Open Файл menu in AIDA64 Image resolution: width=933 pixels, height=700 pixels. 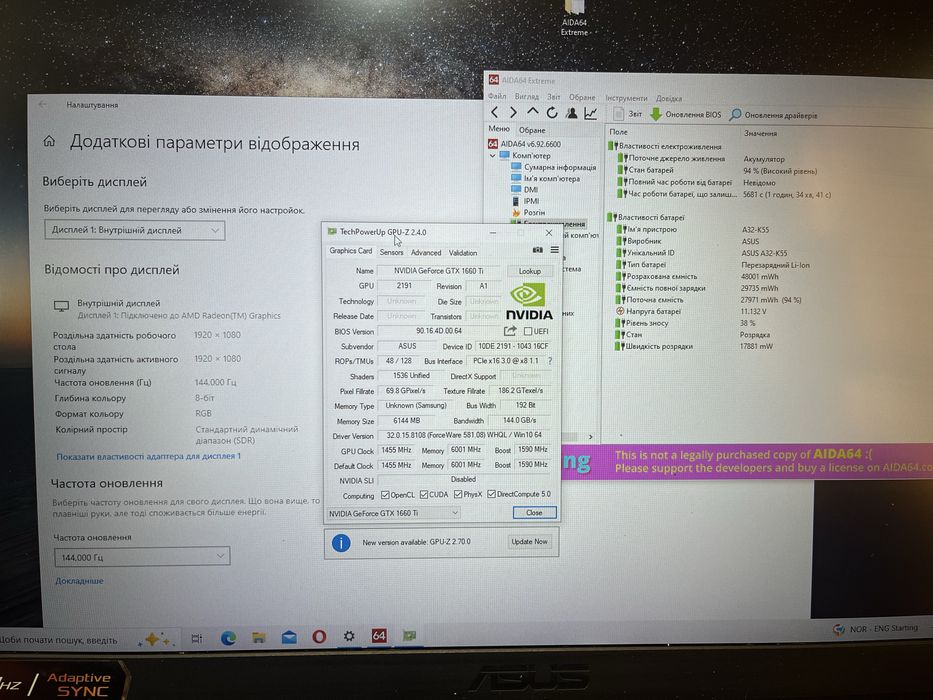497,96
